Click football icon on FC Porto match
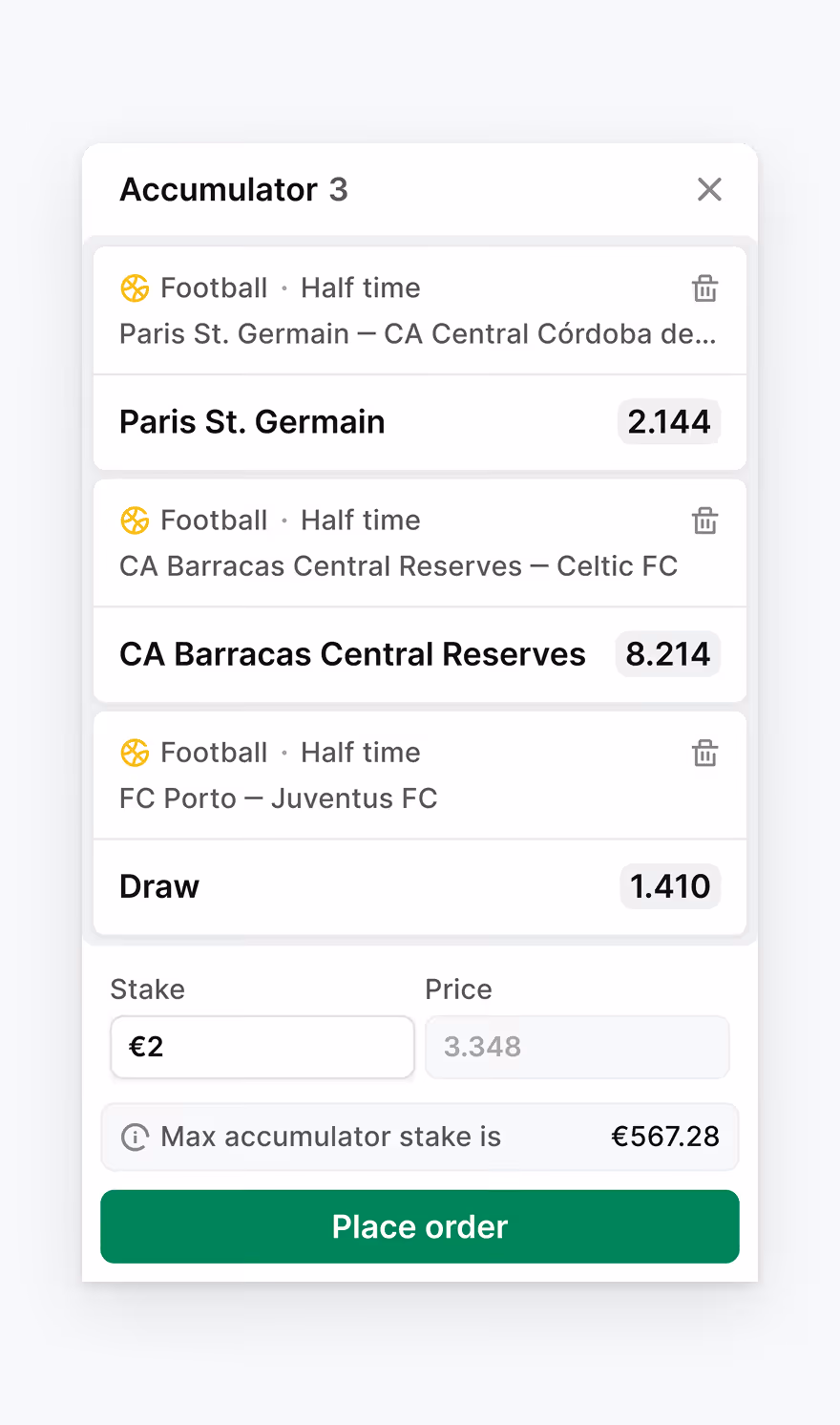 (135, 753)
